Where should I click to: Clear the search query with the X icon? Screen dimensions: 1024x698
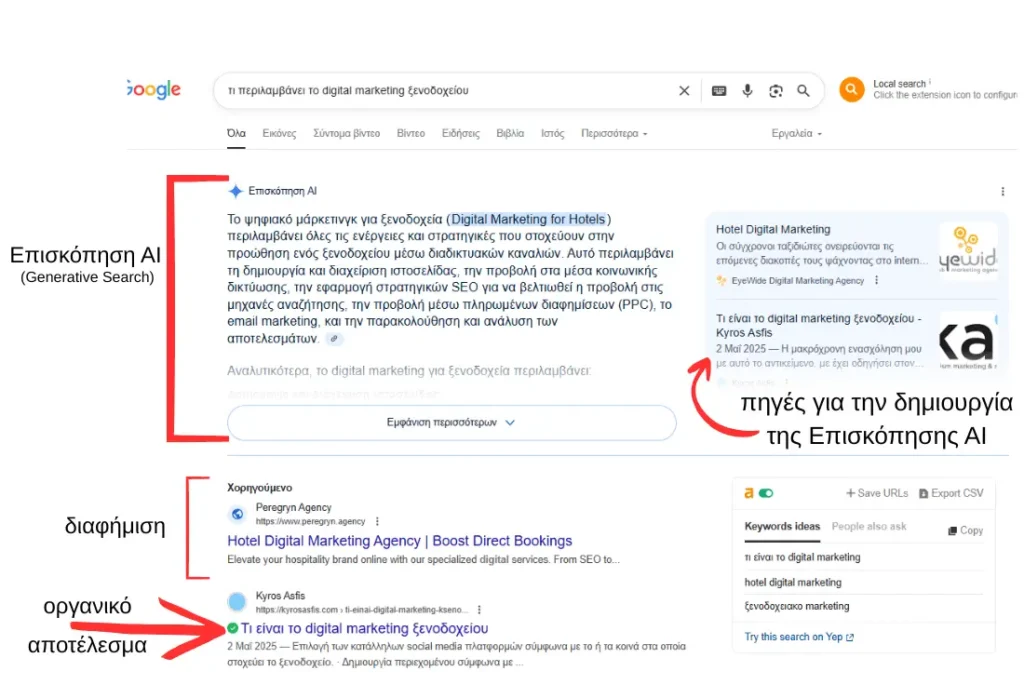pyautogui.click(x=684, y=91)
